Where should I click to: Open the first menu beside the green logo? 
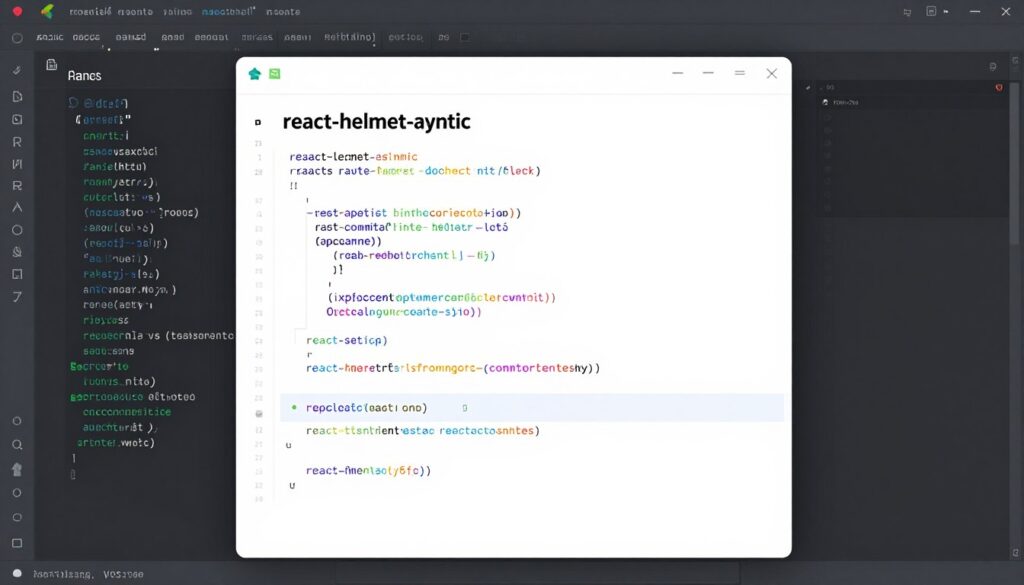90,12
